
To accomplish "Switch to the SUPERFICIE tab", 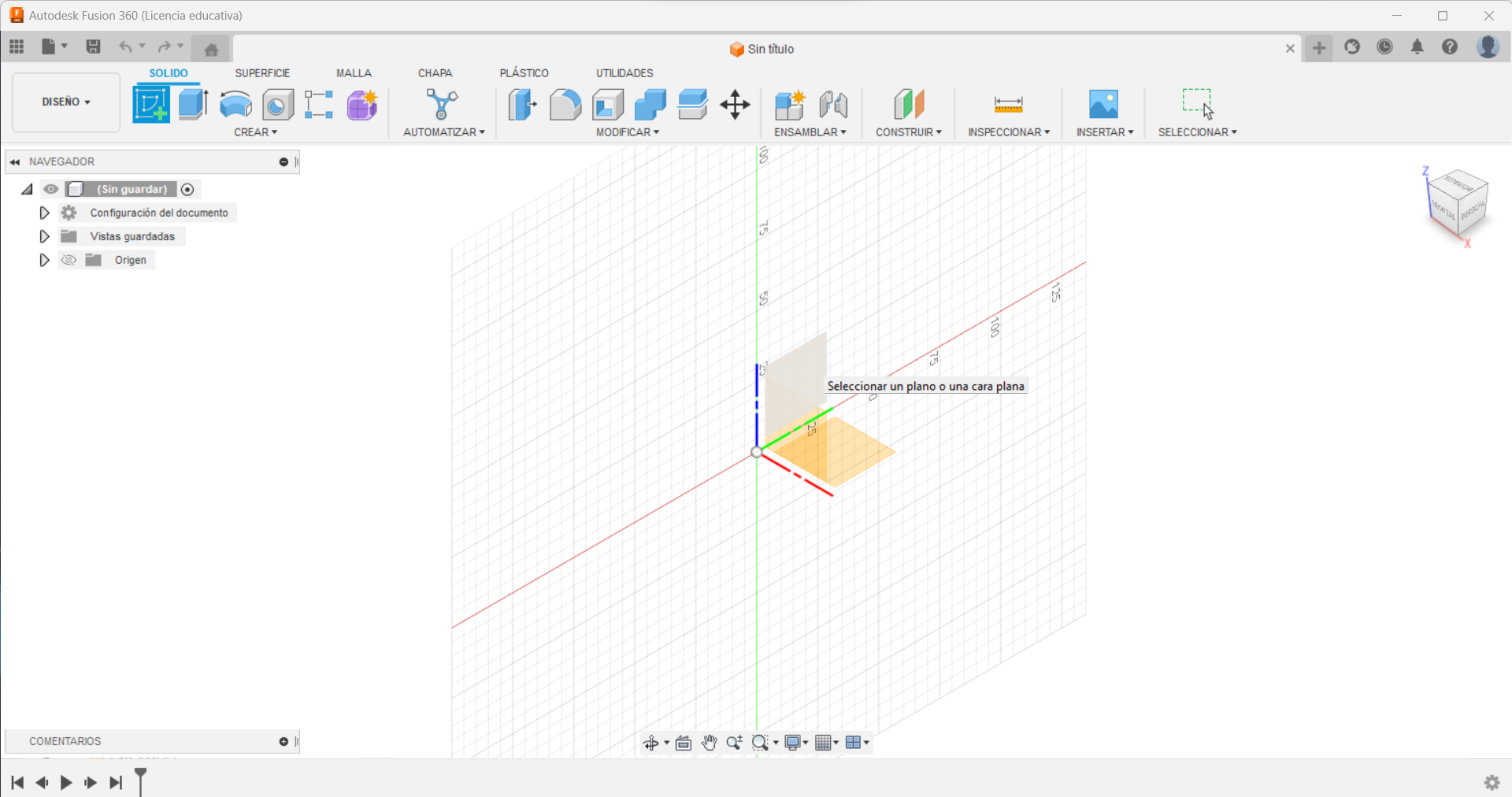I will 262,73.
